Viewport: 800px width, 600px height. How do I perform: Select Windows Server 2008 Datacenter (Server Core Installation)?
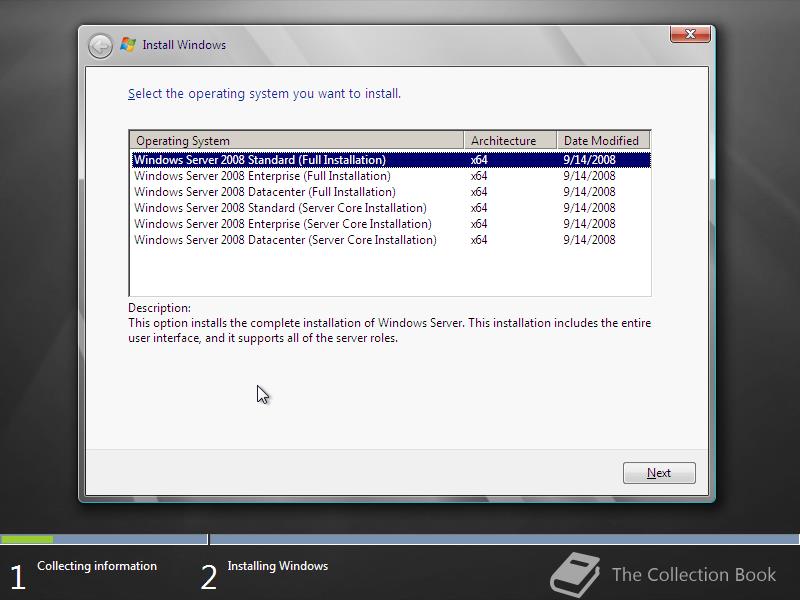point(391,240)
